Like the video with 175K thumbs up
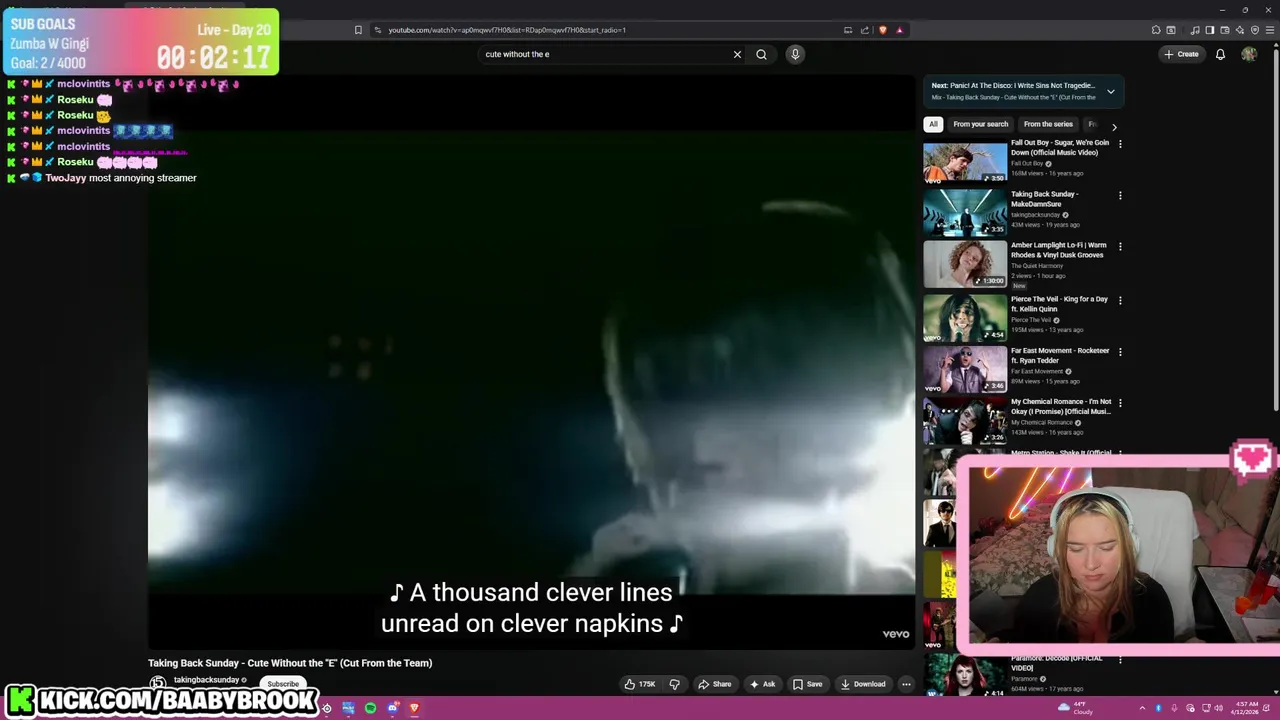 pos(640,684)
